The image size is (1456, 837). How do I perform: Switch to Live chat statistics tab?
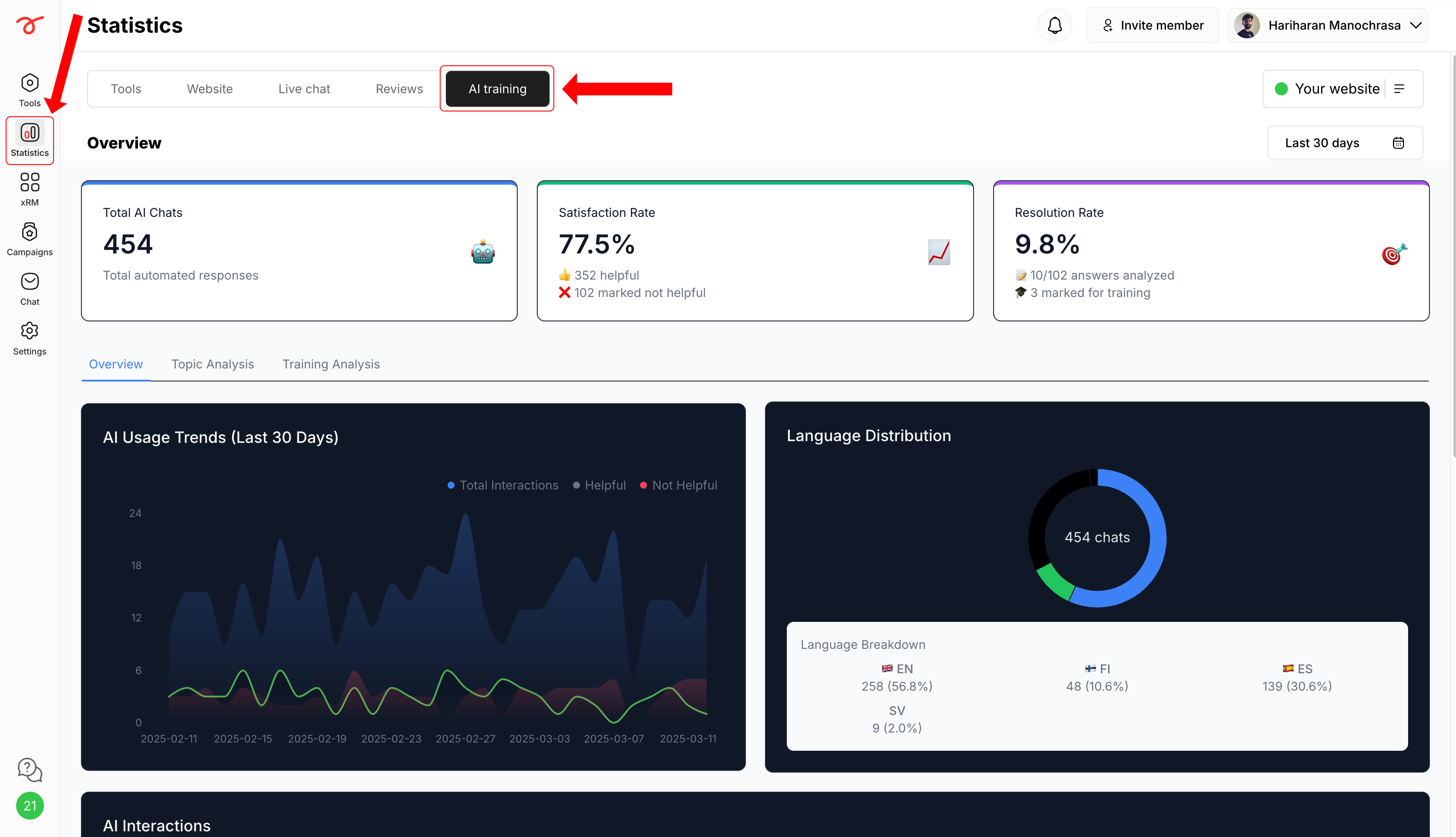(x=304, y=88)
